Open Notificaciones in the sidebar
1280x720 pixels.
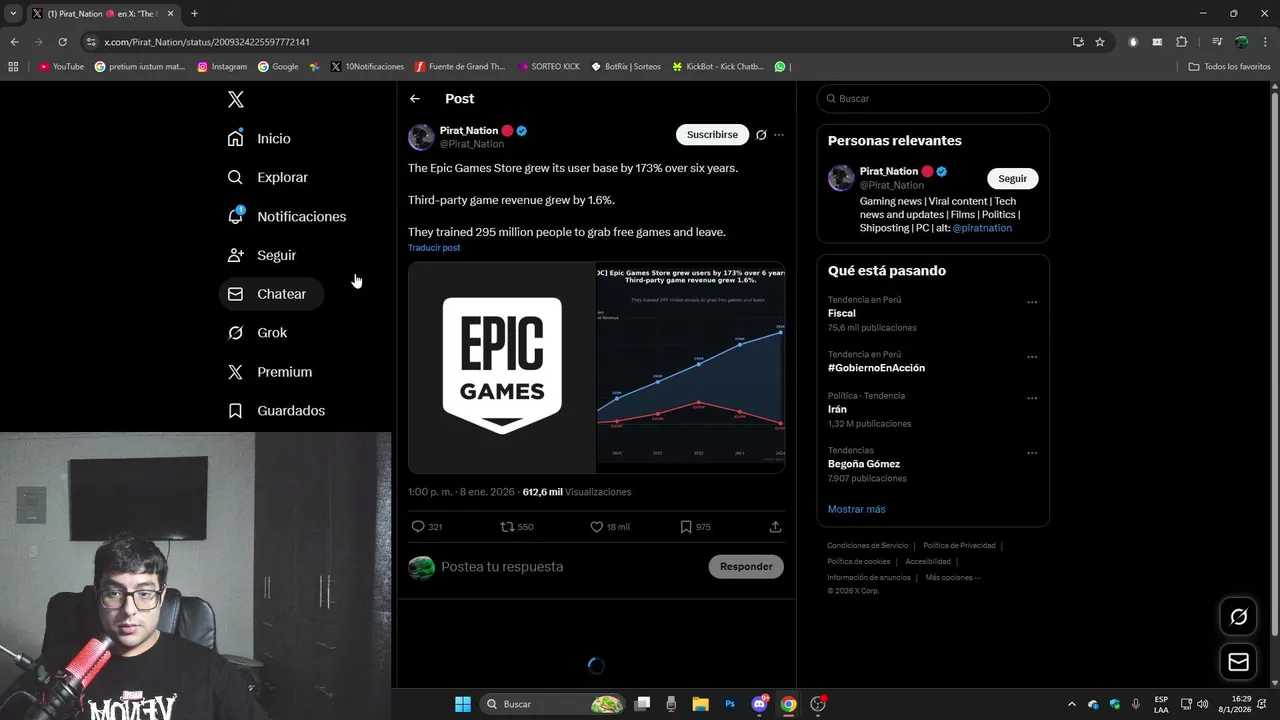click(x=286, y=216)
